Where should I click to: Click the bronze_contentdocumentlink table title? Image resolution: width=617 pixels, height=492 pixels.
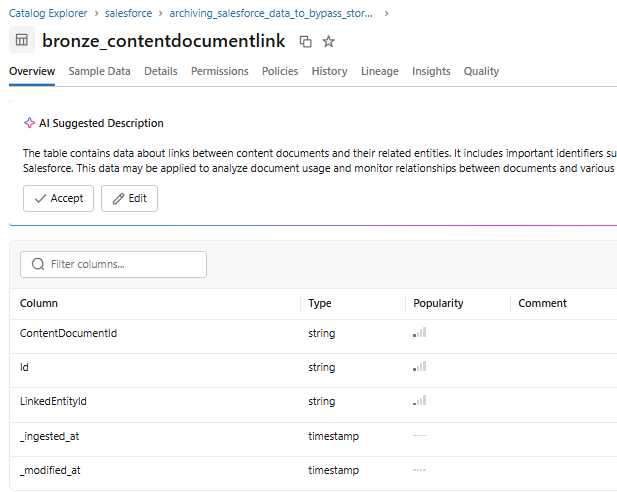pos(164,41)
